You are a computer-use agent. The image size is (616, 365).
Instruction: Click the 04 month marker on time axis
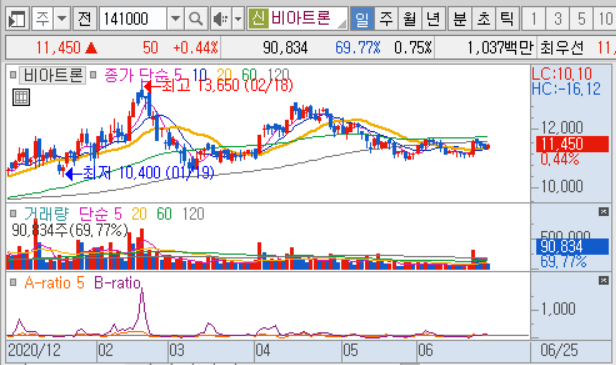(x=263, y=350)
